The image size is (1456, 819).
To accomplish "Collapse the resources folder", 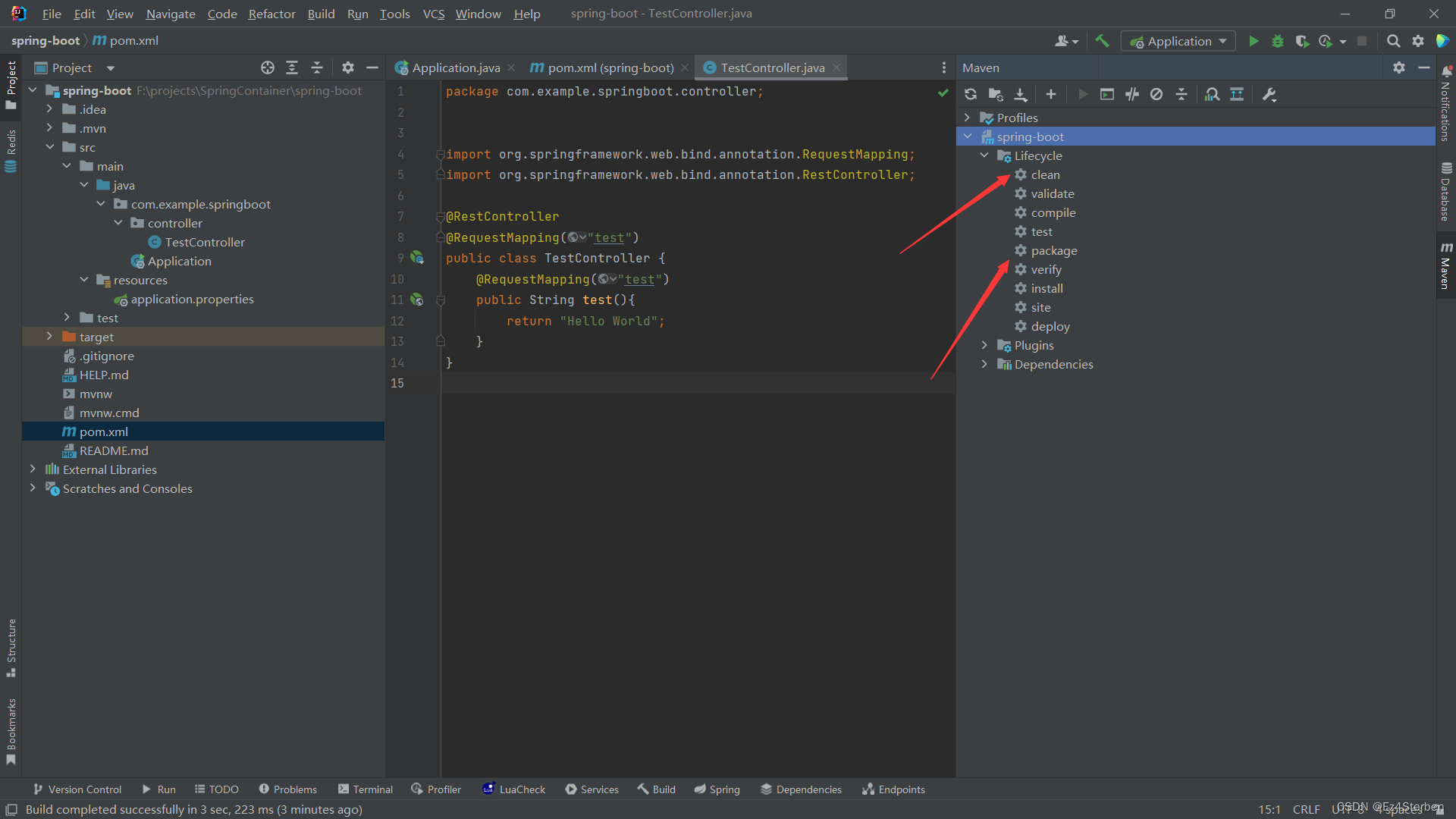I will (84, 280).
